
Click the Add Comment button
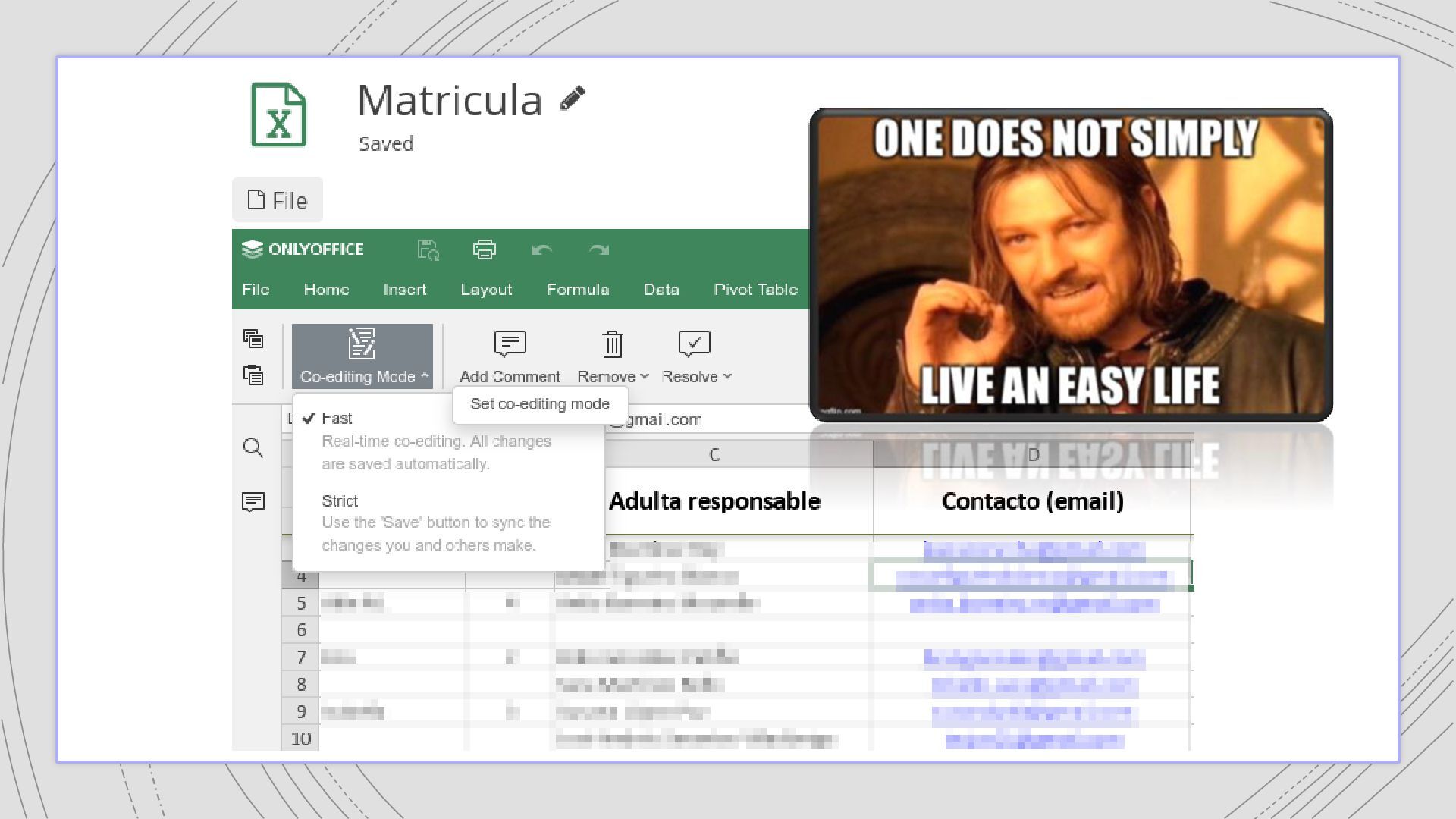(x=510, y=356)
